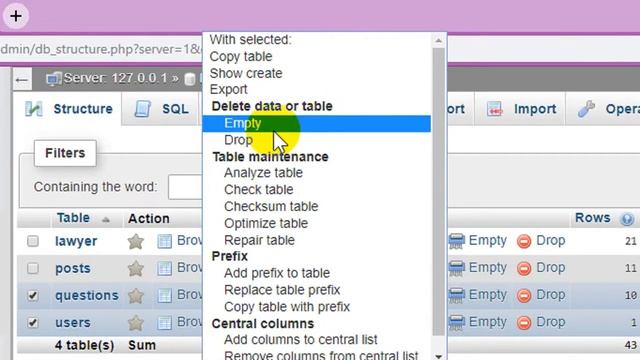Choose Copy table from the dropdown
Viewport: 640px width, 360px height.
(x=316, y=56)
